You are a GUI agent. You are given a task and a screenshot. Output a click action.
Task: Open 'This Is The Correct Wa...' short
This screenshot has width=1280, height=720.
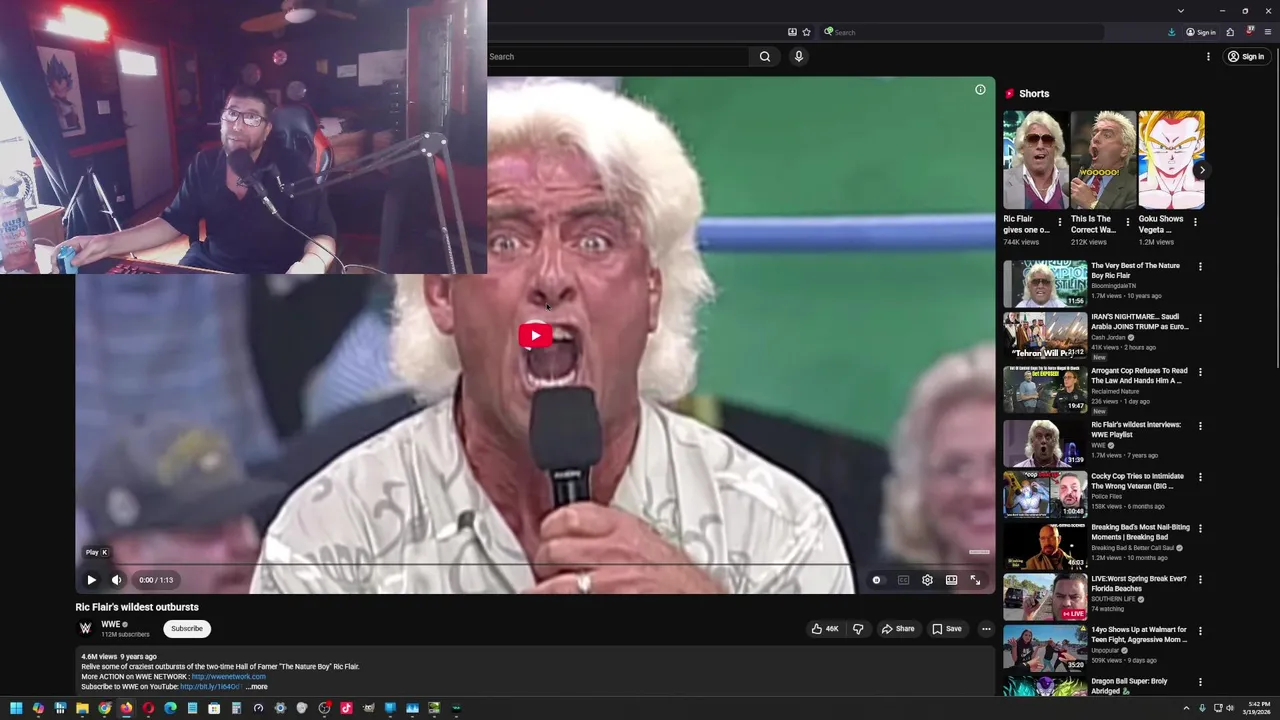click(1103, 160)
